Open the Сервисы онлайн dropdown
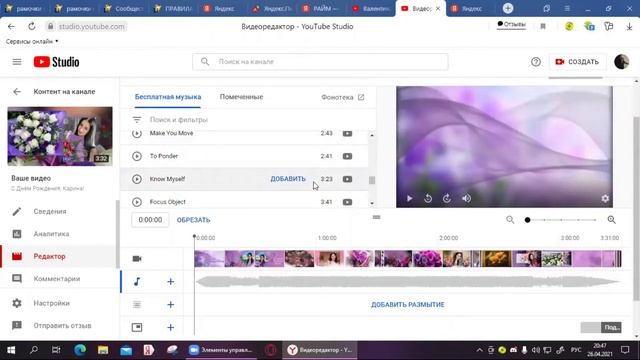Image resolution: width=640 pixels, height=360 pixels. point(32,42)
